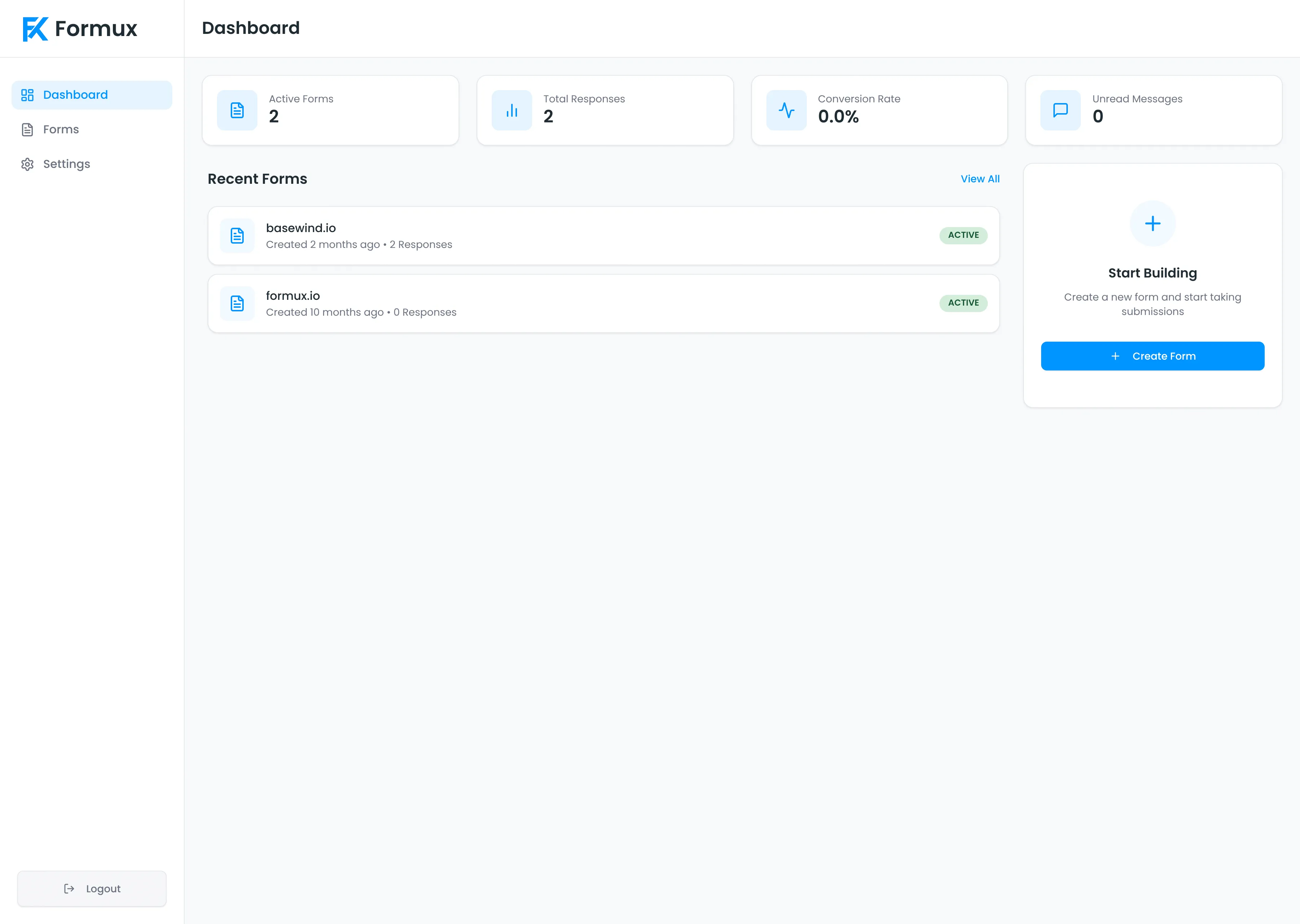This screenshot has width=1300, height=924.
Task: Click the Conversion Rate activity icon
Action: pos(787,110)
